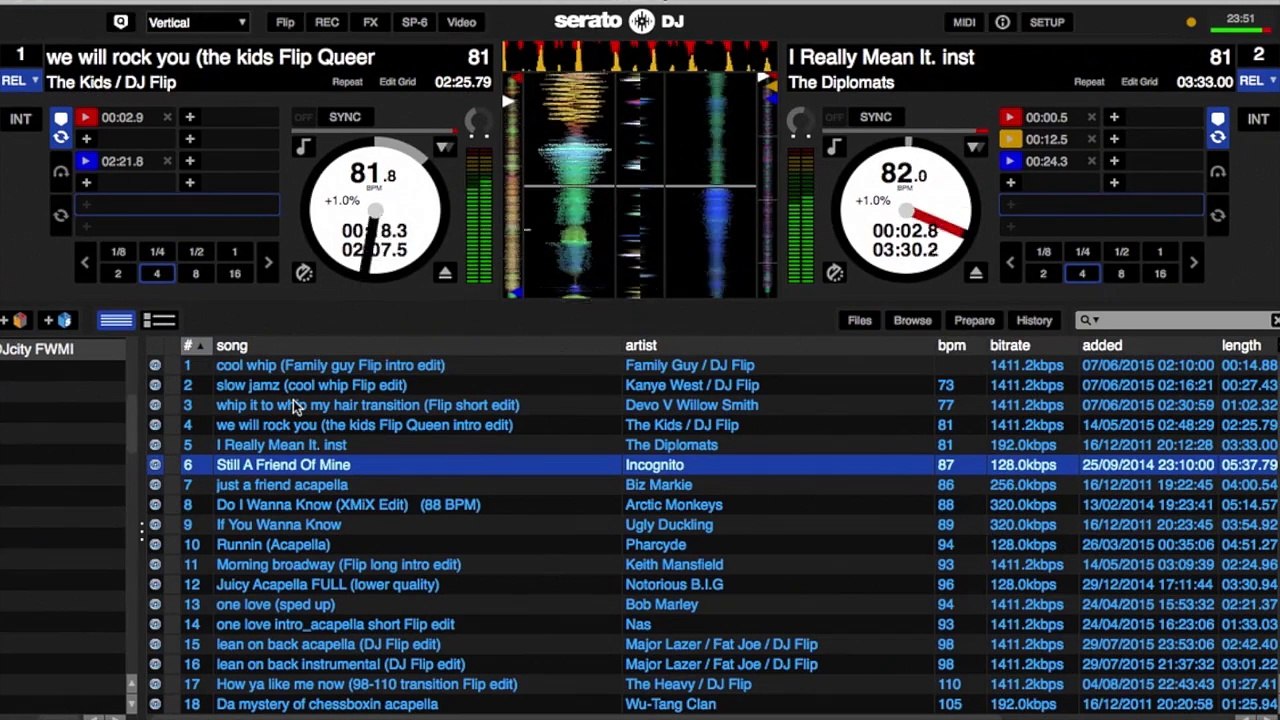1280x720 pixels.
Task: Click the left deck slip/quantize icon below music note
Action: (x=303, y=273)
